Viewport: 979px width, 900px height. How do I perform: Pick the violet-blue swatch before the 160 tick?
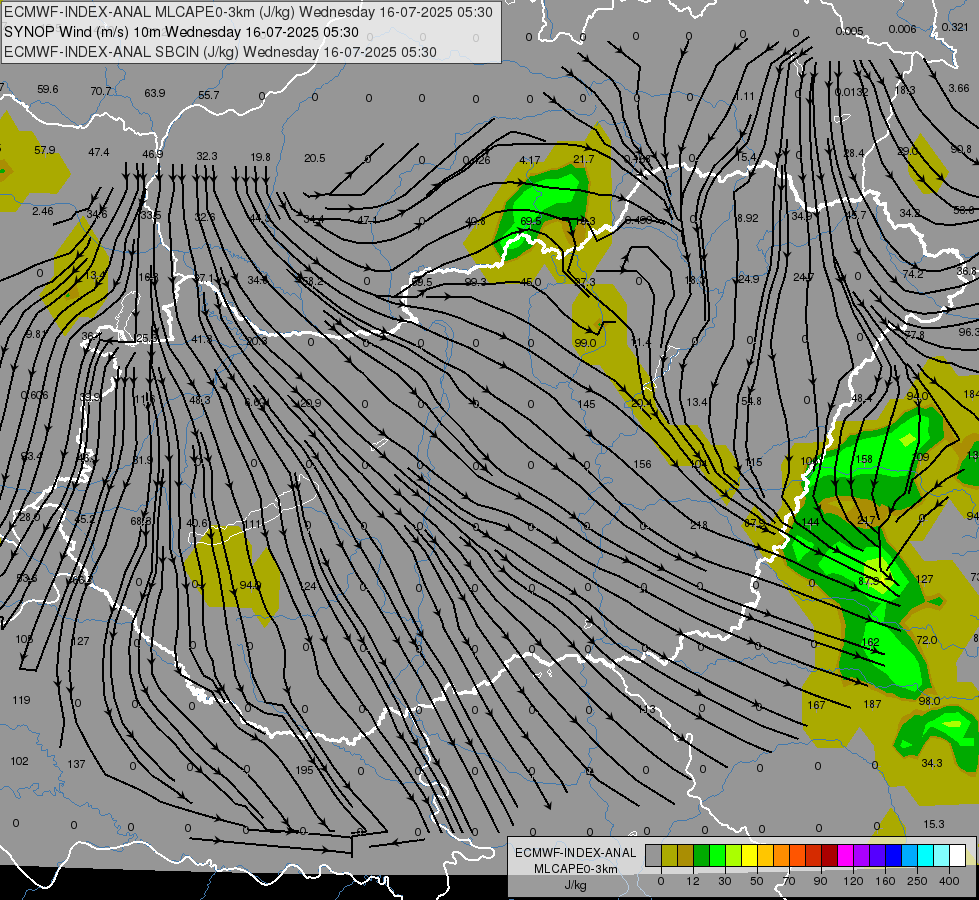(877, 855)
